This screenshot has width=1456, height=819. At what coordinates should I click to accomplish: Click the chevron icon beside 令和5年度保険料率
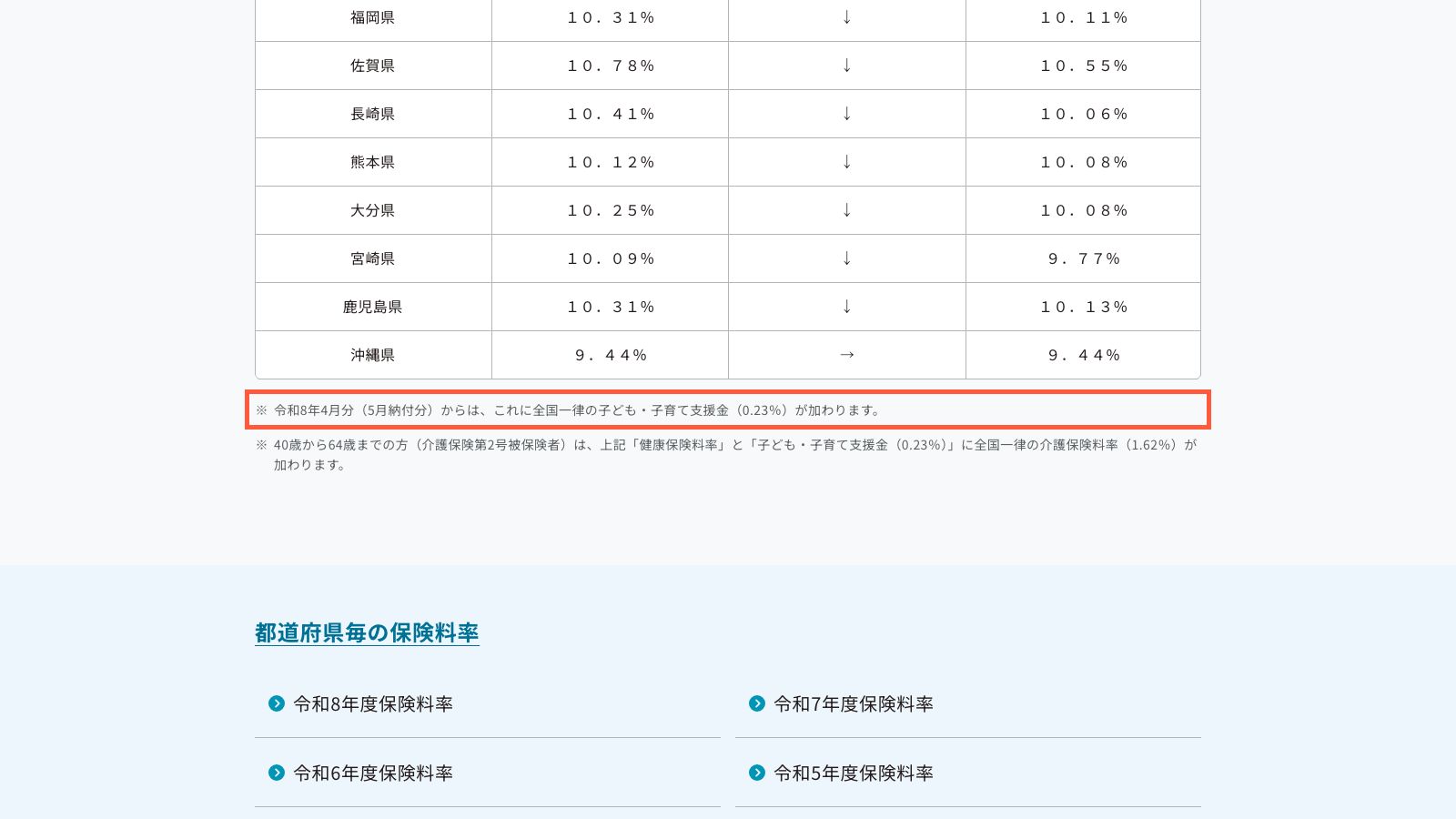point(757,773)
